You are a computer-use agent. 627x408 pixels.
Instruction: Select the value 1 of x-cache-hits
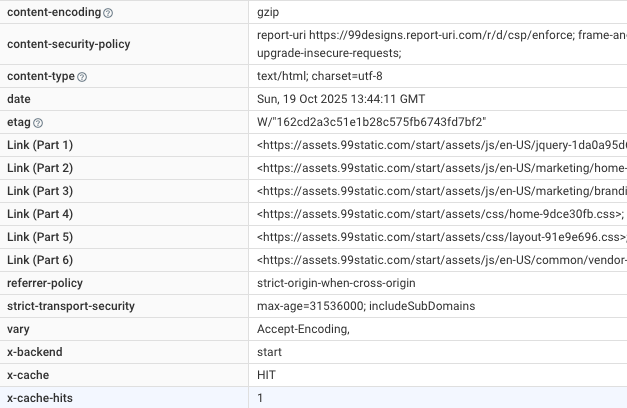(260, 398)
